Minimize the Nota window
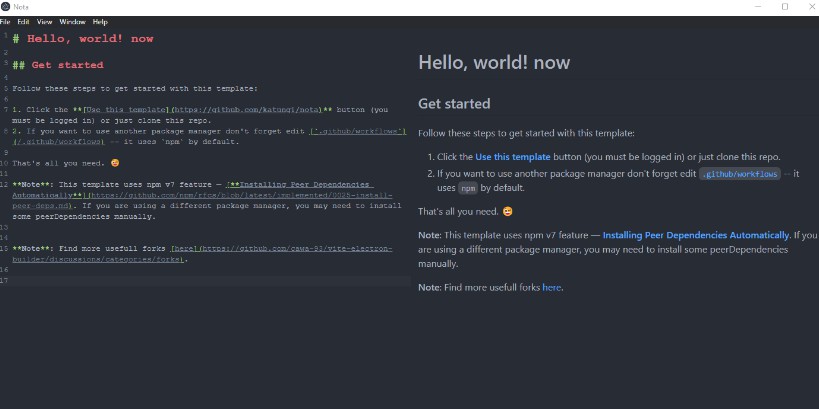Viewport: 819px width, 409px height. click(758, 7)
